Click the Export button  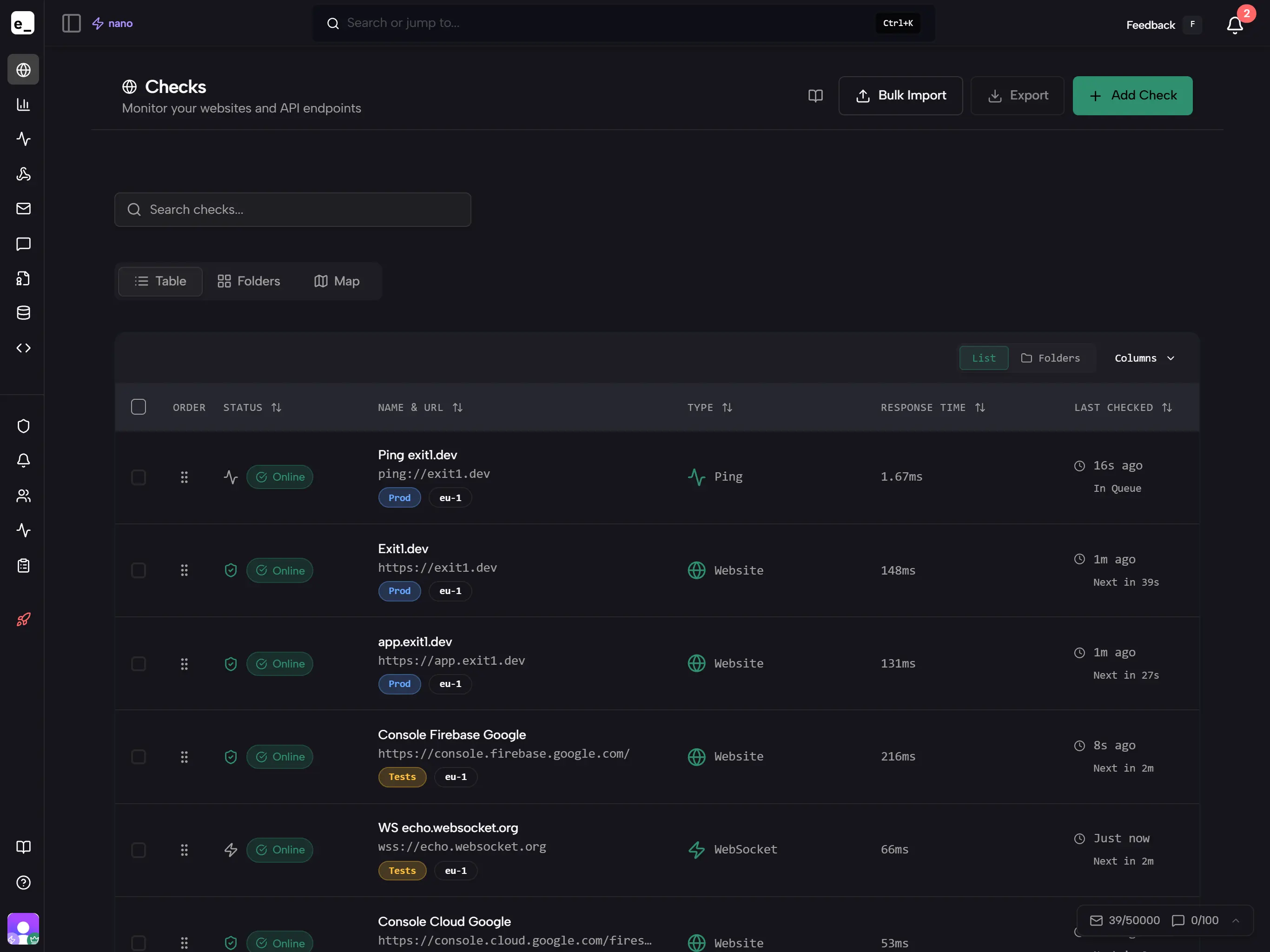[1017, 95]
